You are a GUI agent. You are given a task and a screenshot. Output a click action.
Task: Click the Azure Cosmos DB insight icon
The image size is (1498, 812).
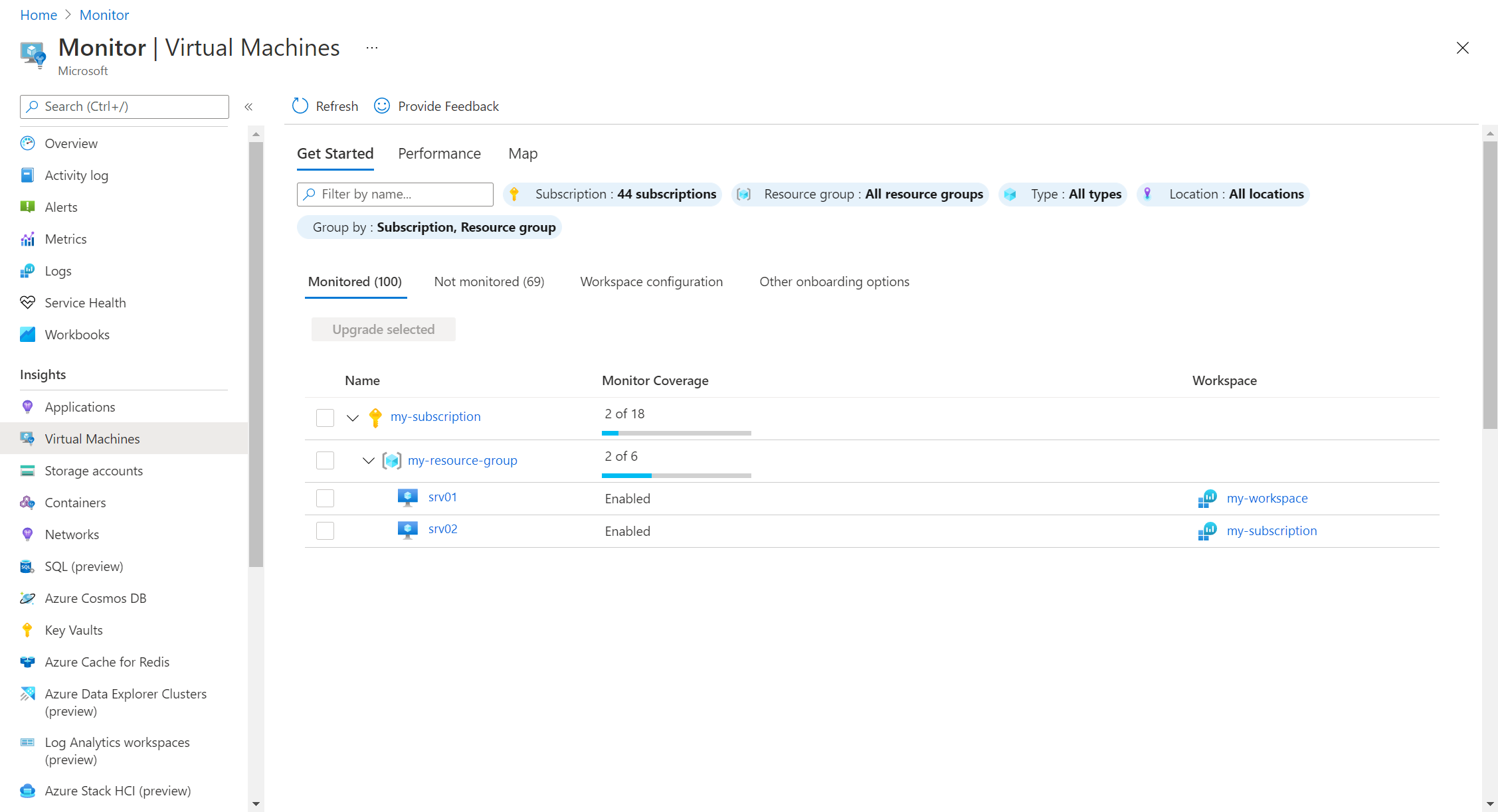click(27, 598)
